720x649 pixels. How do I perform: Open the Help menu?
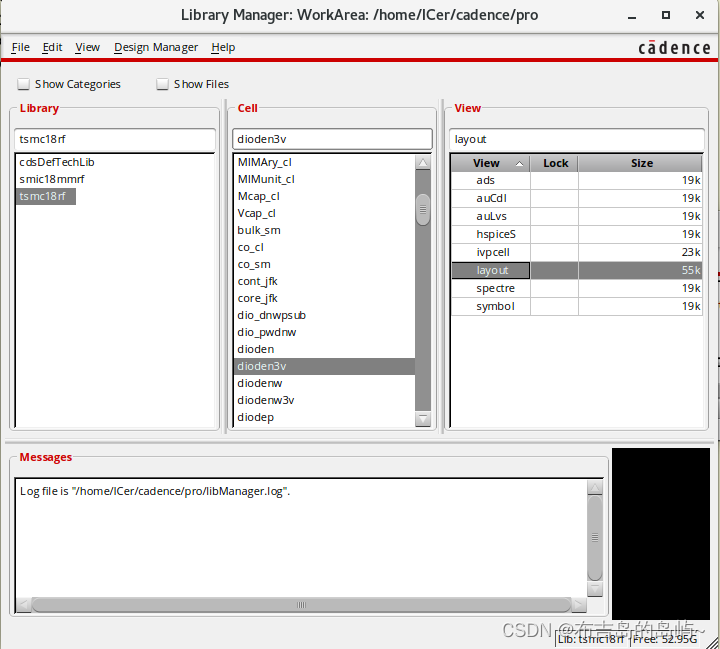[x=223, y=47]
